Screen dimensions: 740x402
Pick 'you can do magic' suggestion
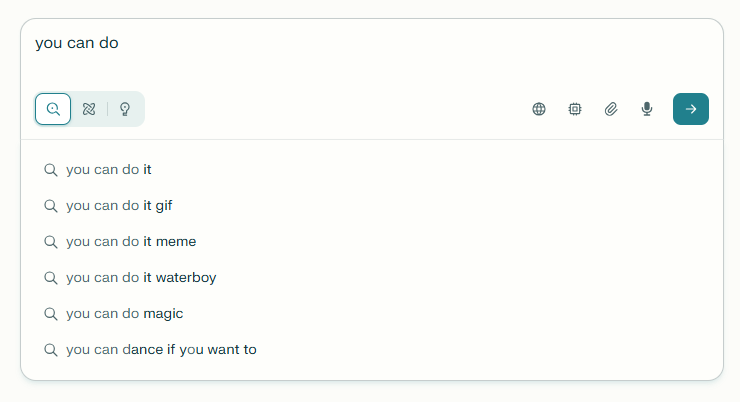tap(125, 314)
